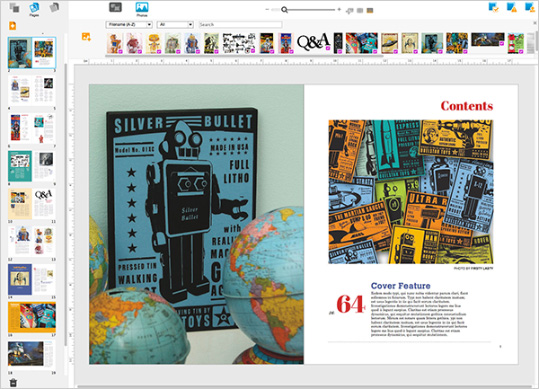Open the Pages panel tab
Image resolution: width=539 pixels, height=389 pixels.
[x=34, y=9]
